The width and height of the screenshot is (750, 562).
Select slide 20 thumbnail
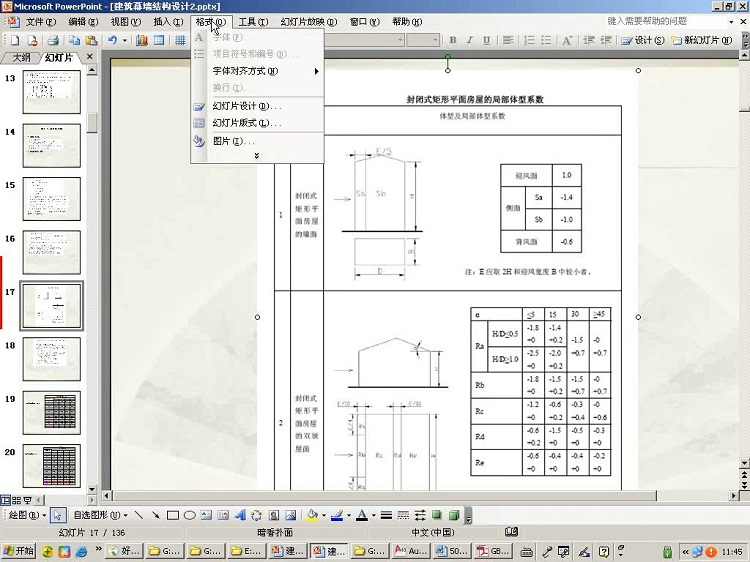[52, 466]
